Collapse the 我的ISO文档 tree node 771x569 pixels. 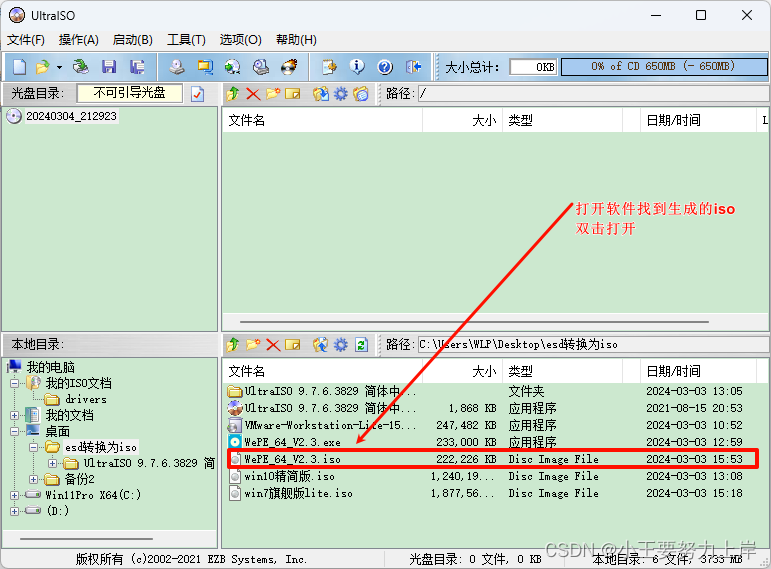15,383
